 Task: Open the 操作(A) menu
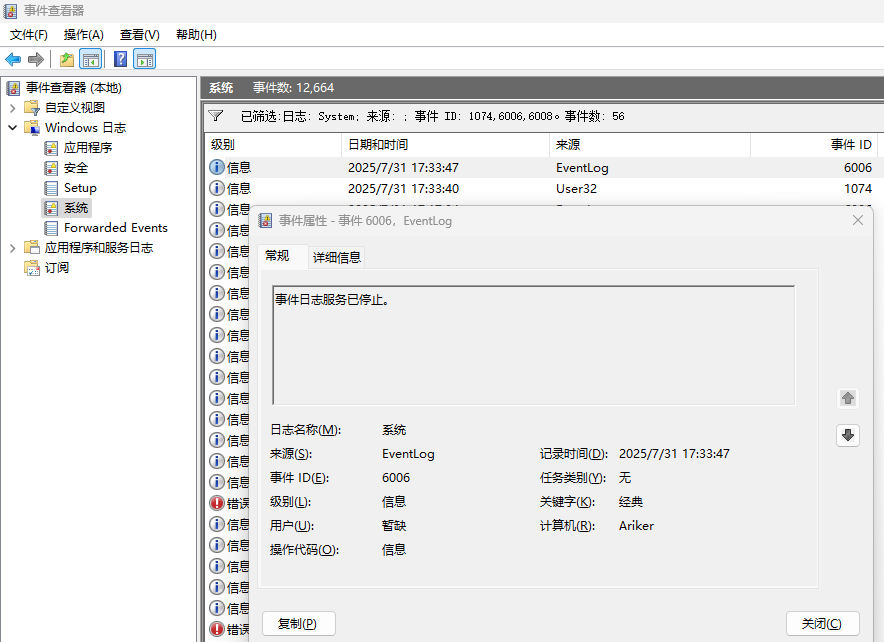(x=83, y=35)
